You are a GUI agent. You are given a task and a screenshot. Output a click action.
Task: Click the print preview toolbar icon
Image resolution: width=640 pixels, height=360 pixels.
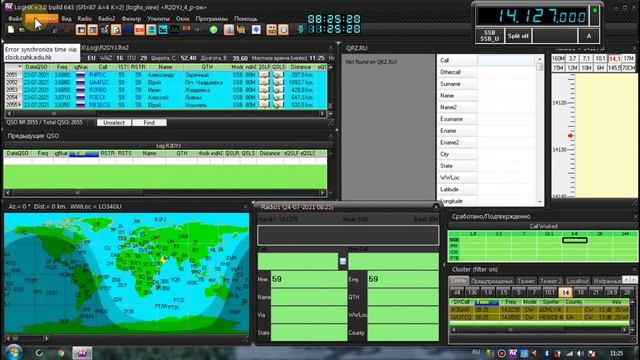tap(116, 30)
